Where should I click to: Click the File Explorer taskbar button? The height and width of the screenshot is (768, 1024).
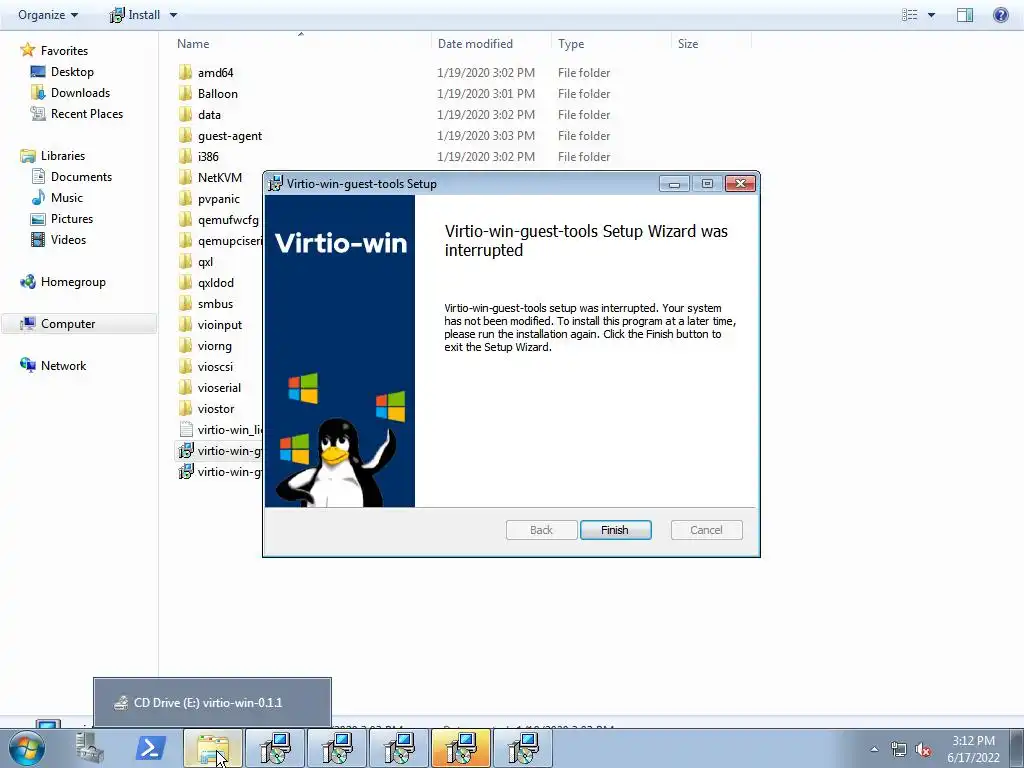coord(213,748)
